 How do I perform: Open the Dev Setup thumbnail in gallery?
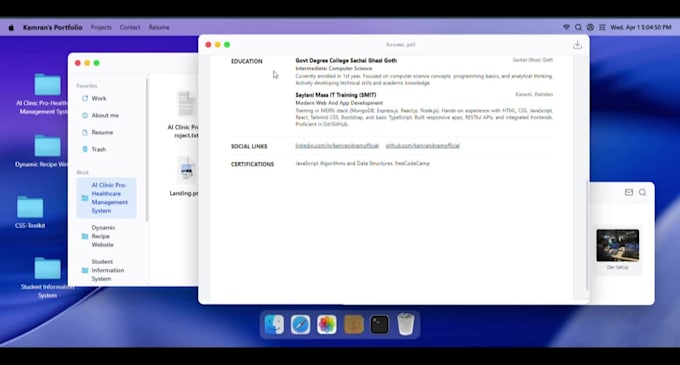point(618,246)
